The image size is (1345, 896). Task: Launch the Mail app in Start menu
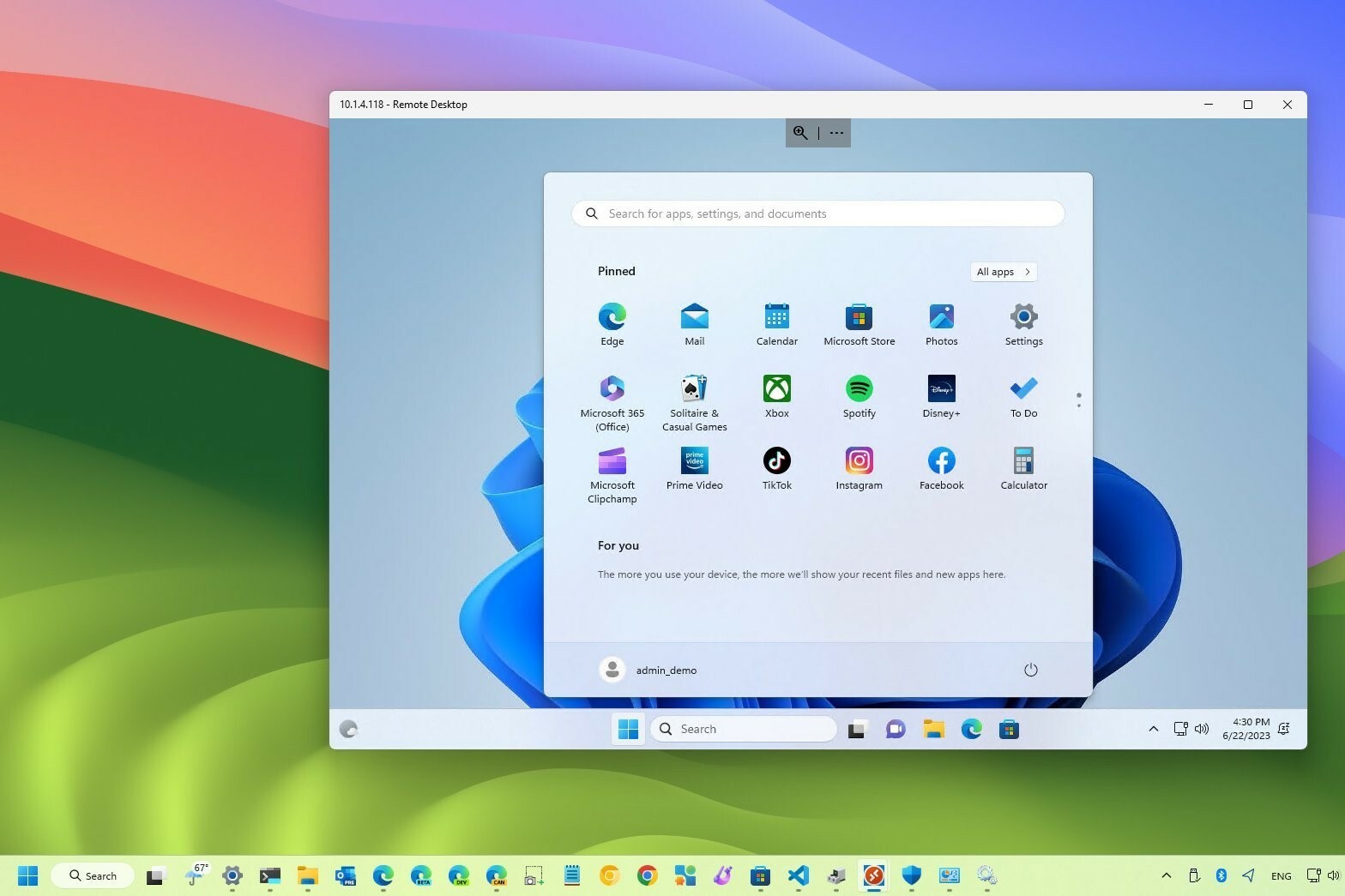[694, 324]
